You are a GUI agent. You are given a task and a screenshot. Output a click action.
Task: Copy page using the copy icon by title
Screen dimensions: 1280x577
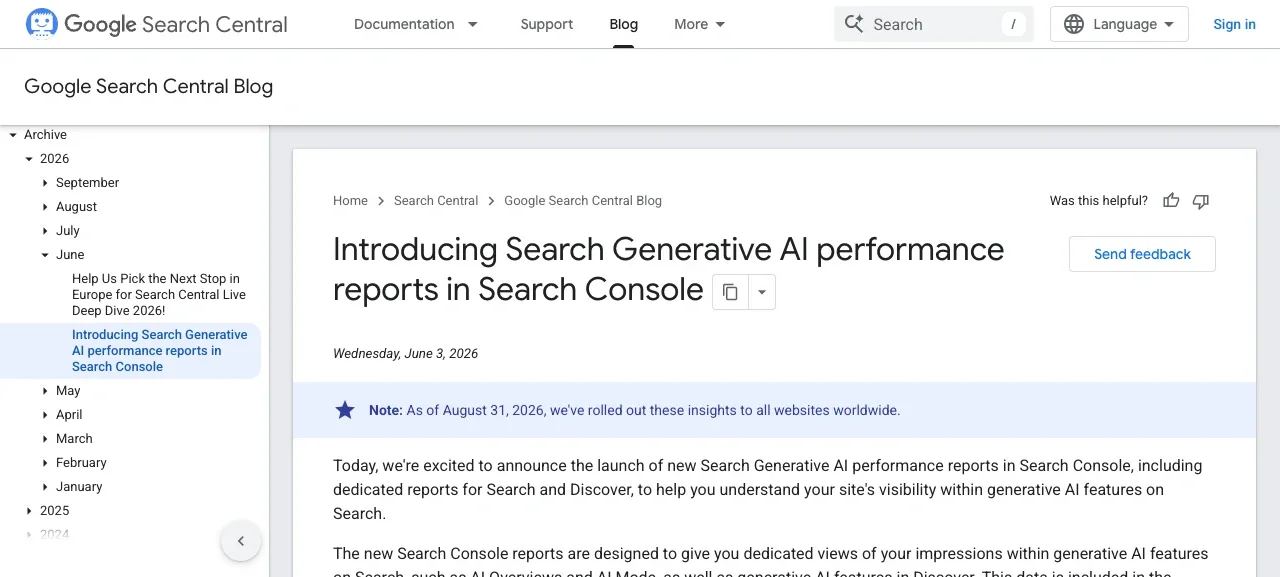(730, 292)
